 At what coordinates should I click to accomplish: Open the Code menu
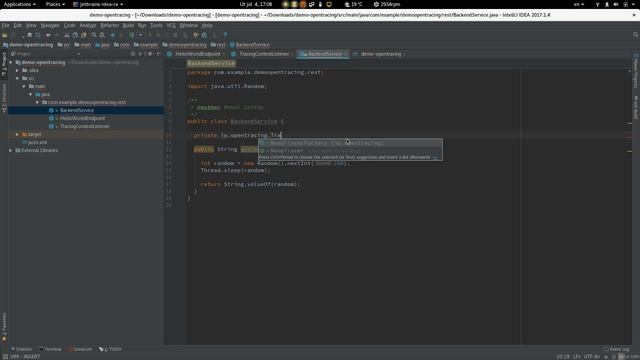[69, 25]
